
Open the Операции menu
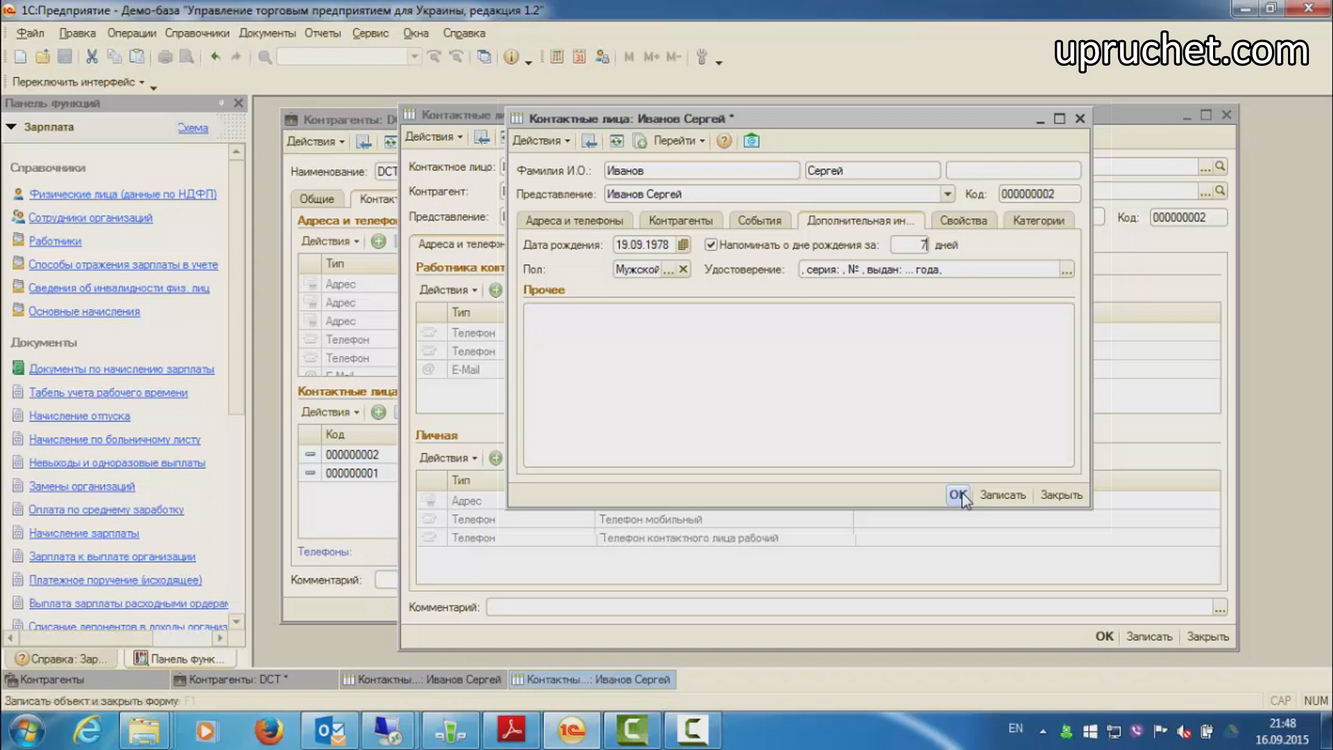click(x=132, y=33)
